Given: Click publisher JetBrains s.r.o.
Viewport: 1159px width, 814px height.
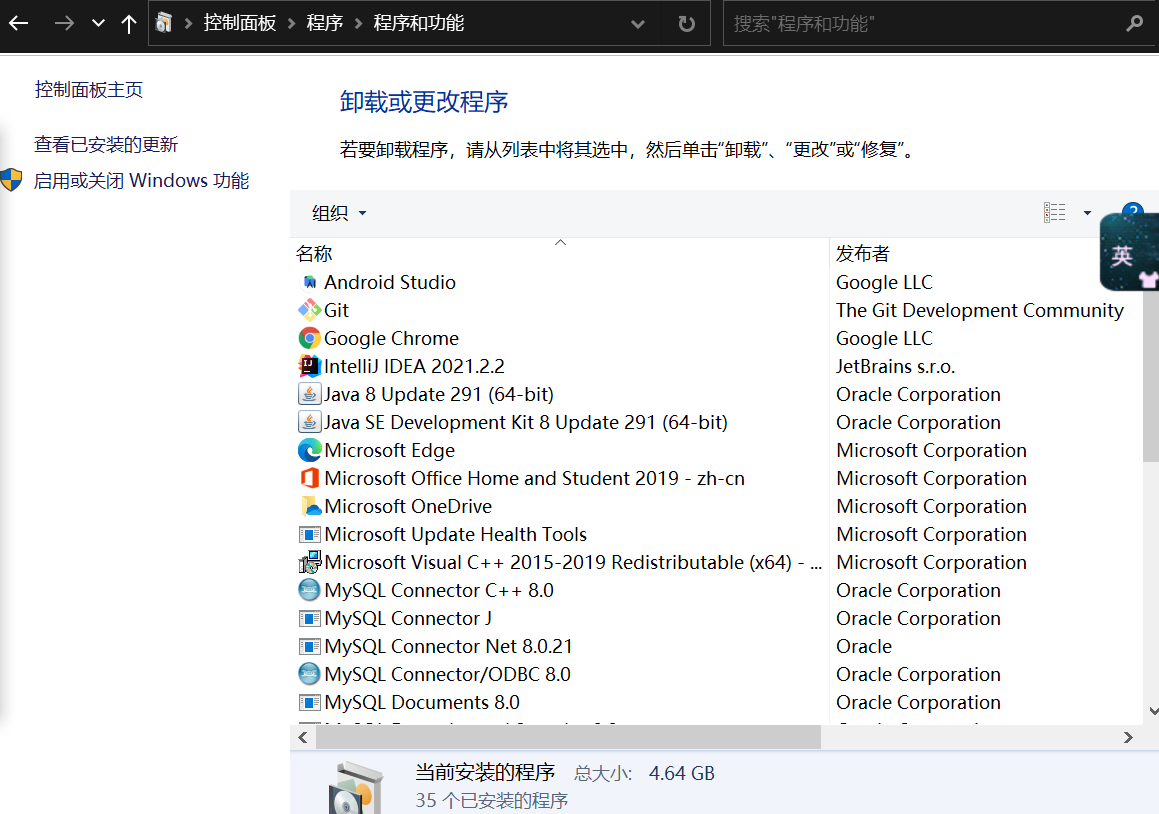Looking at the screenshot, I should coord(895,366).
